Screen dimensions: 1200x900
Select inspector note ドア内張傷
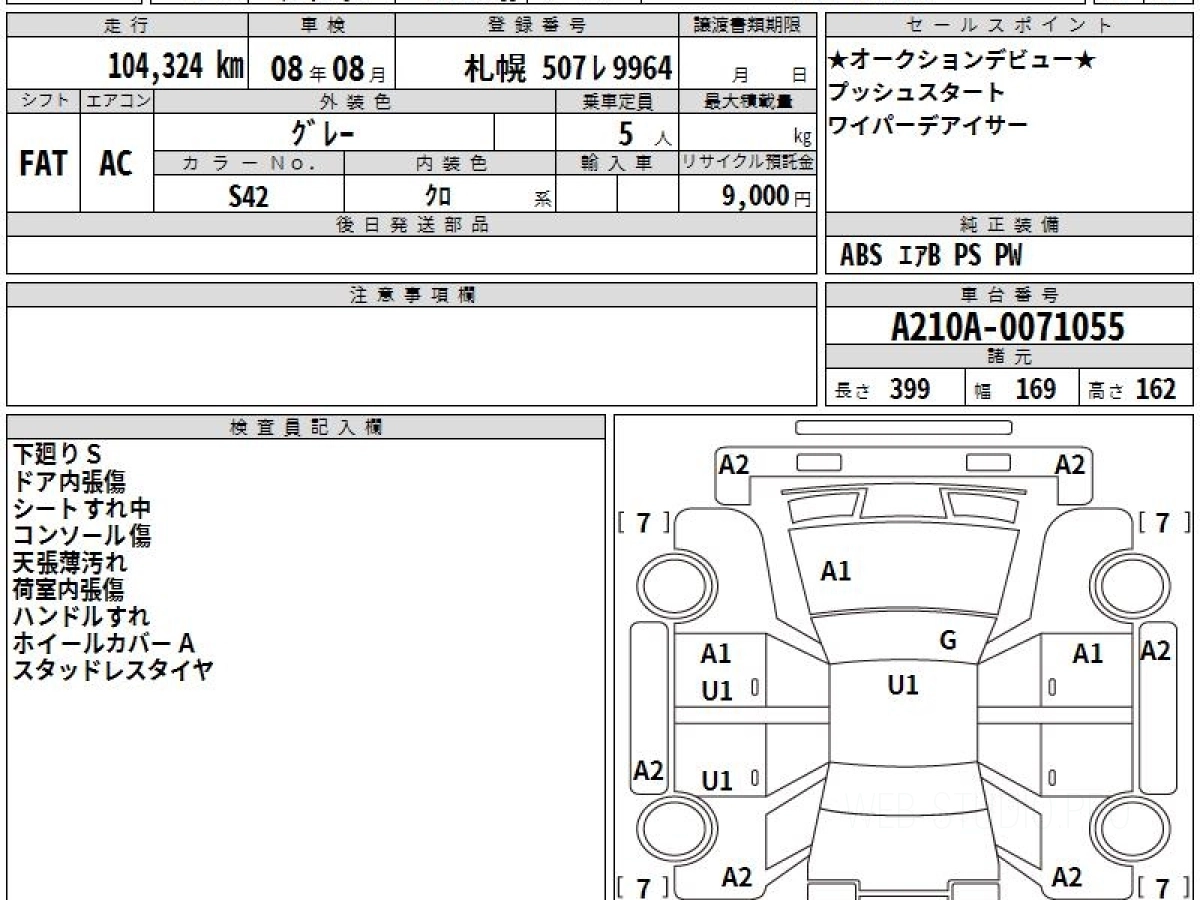point(68,481)
